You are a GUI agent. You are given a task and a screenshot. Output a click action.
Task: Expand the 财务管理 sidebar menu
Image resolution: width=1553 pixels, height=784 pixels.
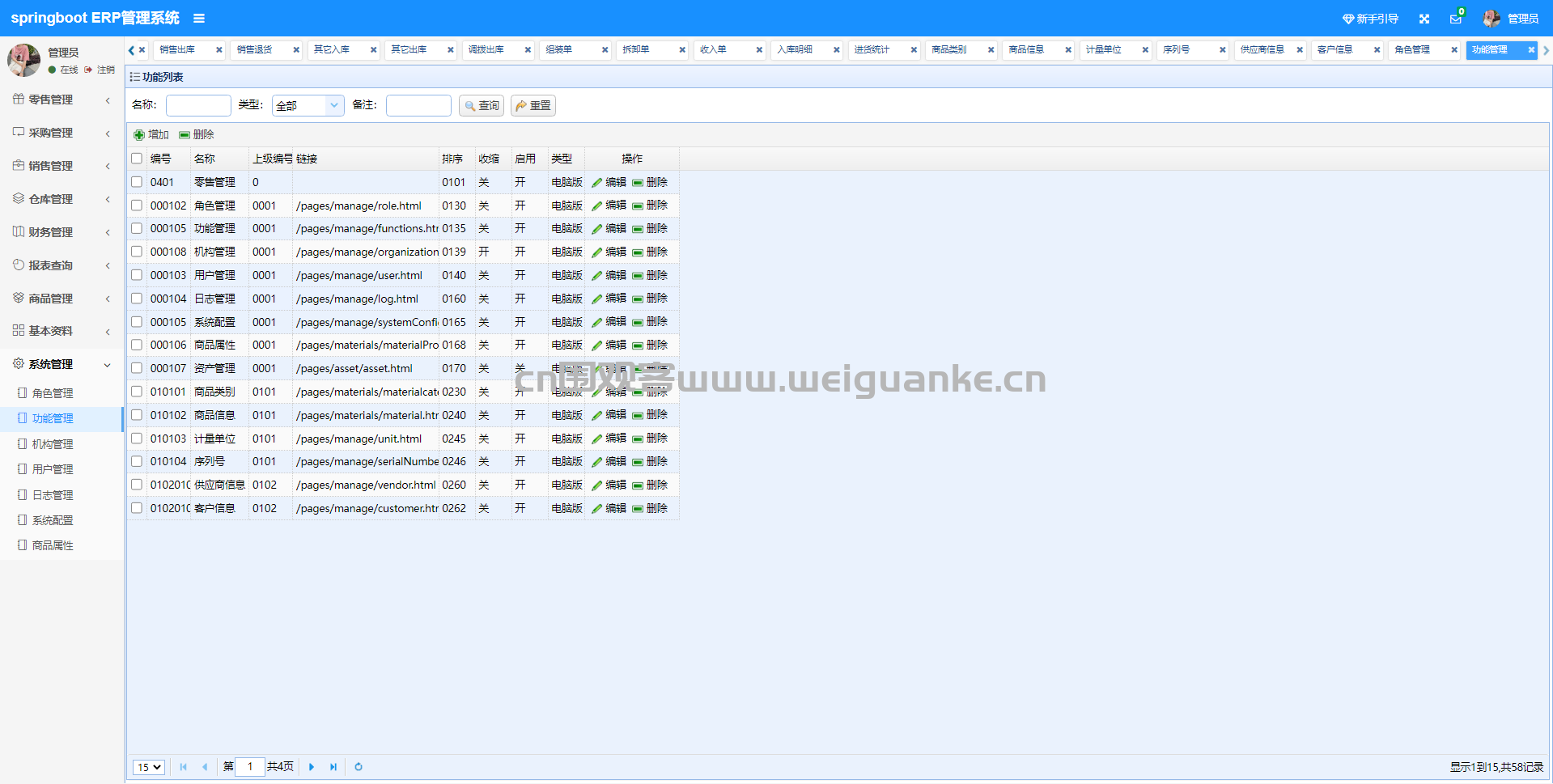click(62, 232)
